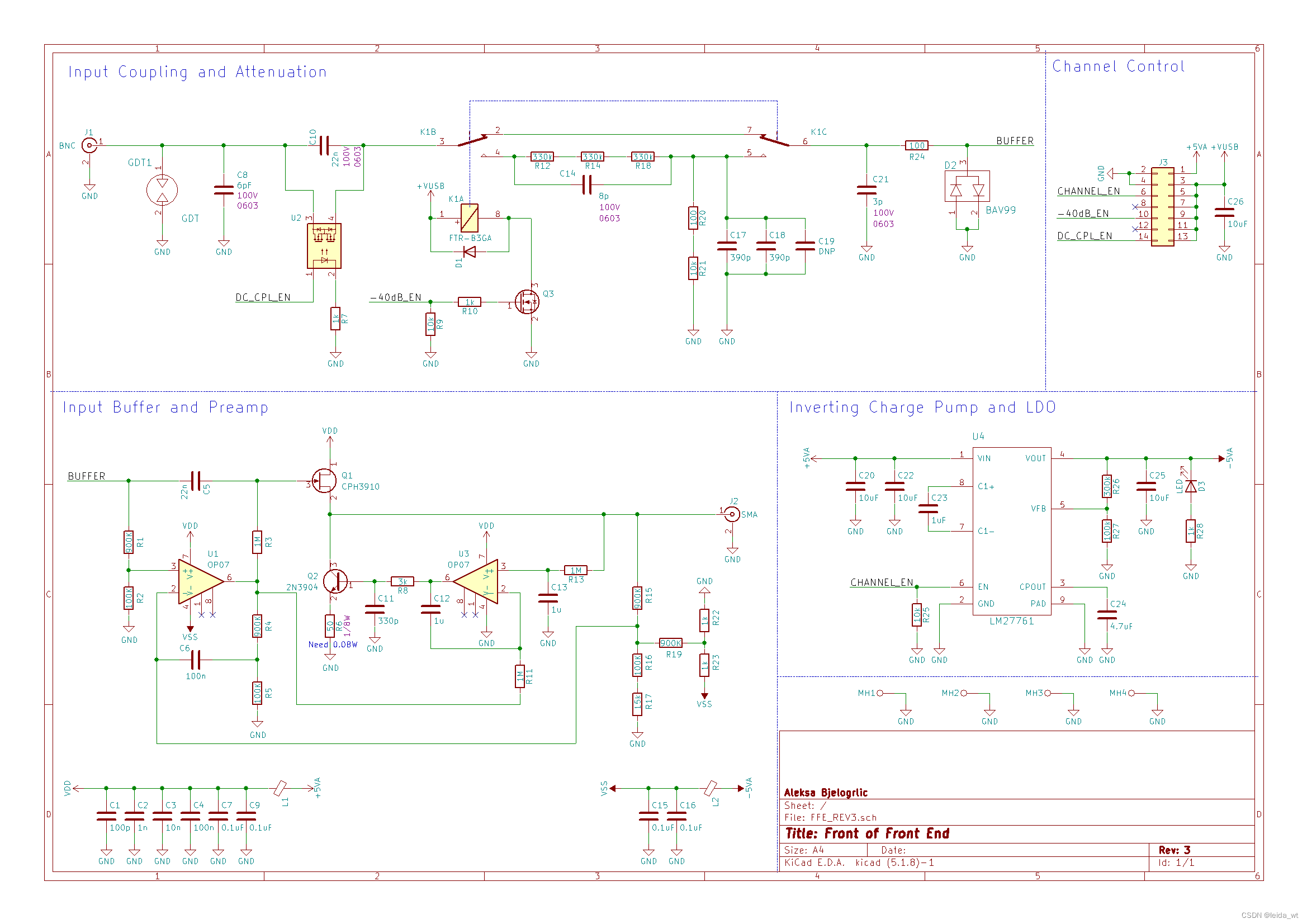The image size is (1307, 924).
Task: Click the 'KiCad E.D.A. kicad (5.1.8)-1' text
Action: tap(859, 863)
